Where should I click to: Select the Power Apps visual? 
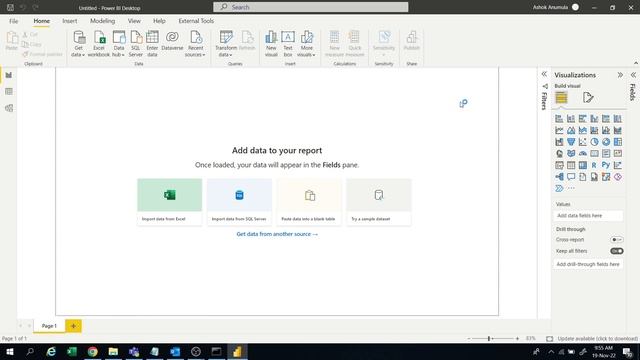(x=618, y=177)
